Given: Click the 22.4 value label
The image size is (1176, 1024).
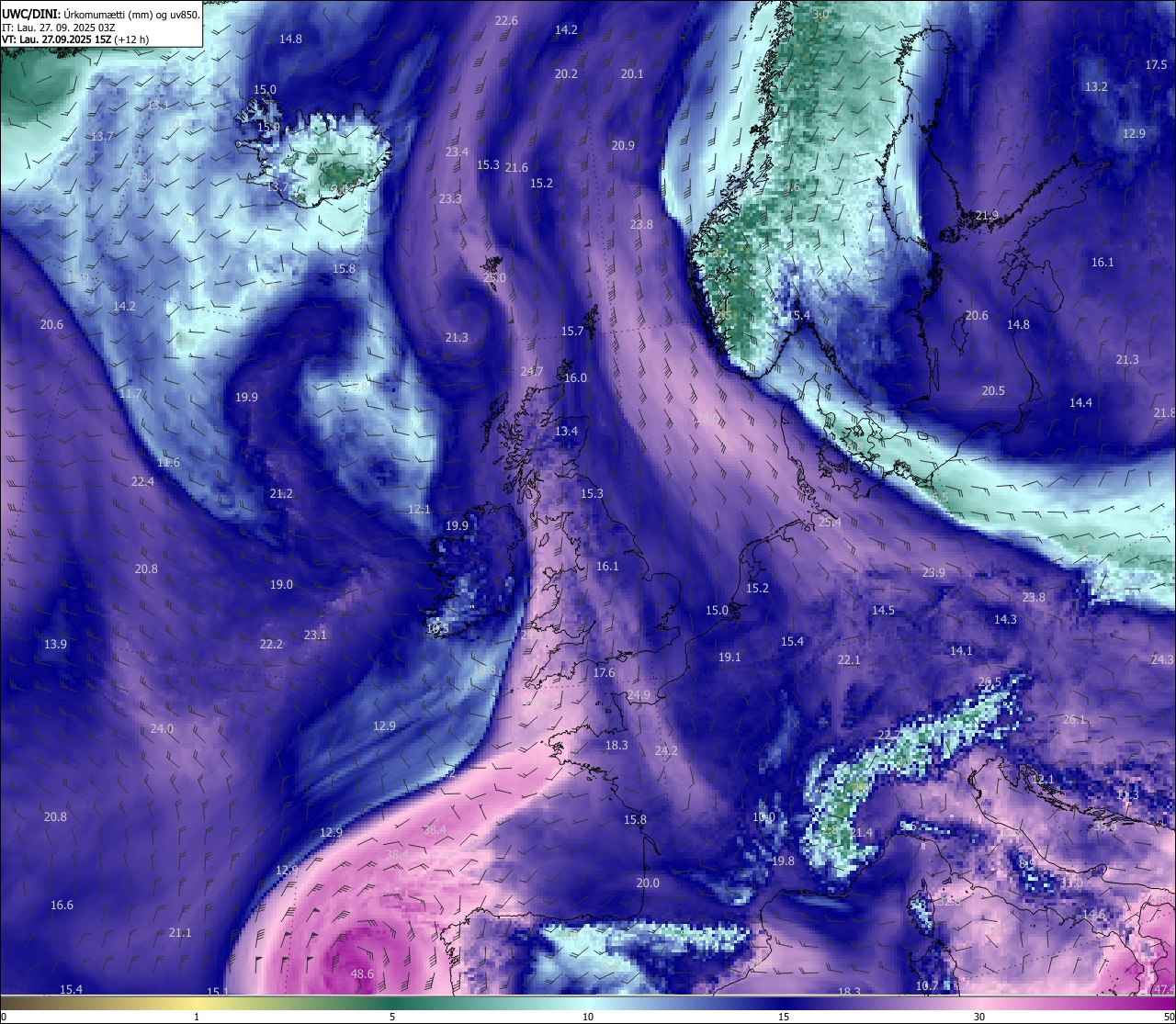Looking at the screenshot, I should coord(142,481).
